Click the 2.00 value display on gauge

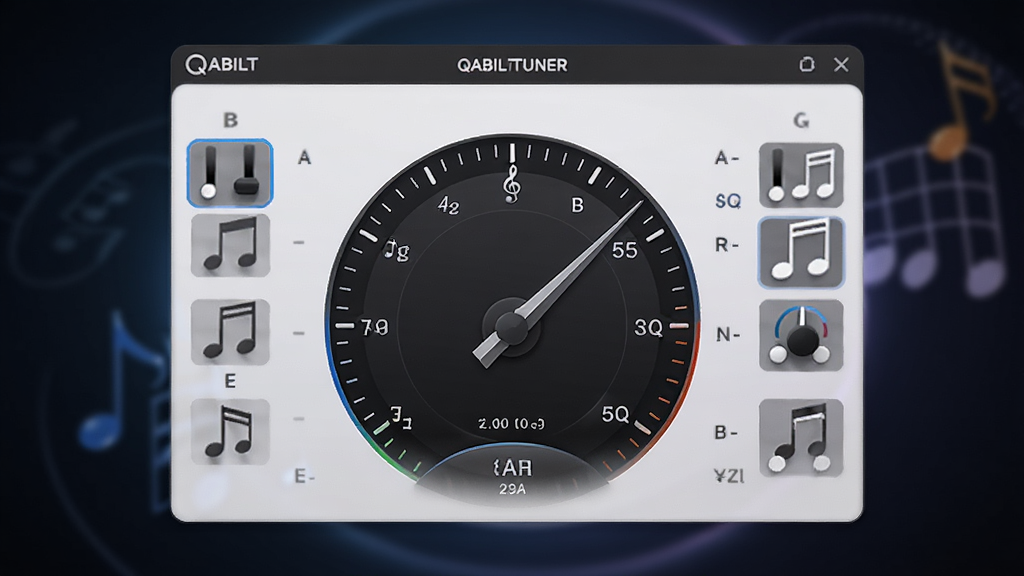click(x=511, y=424)
